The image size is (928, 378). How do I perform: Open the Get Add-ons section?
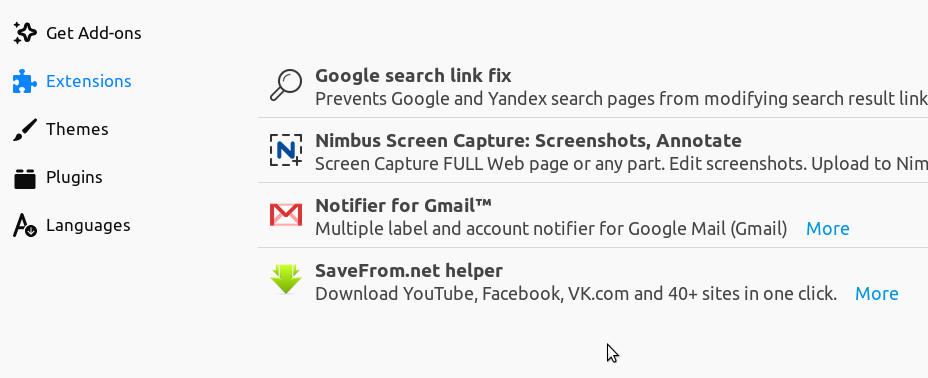[x=94, y=33]
